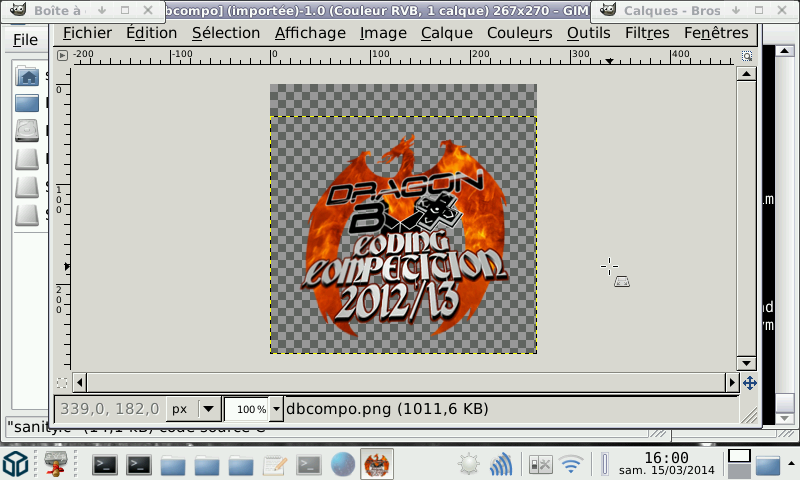Open the Couleurs menu

coord(519,33)
